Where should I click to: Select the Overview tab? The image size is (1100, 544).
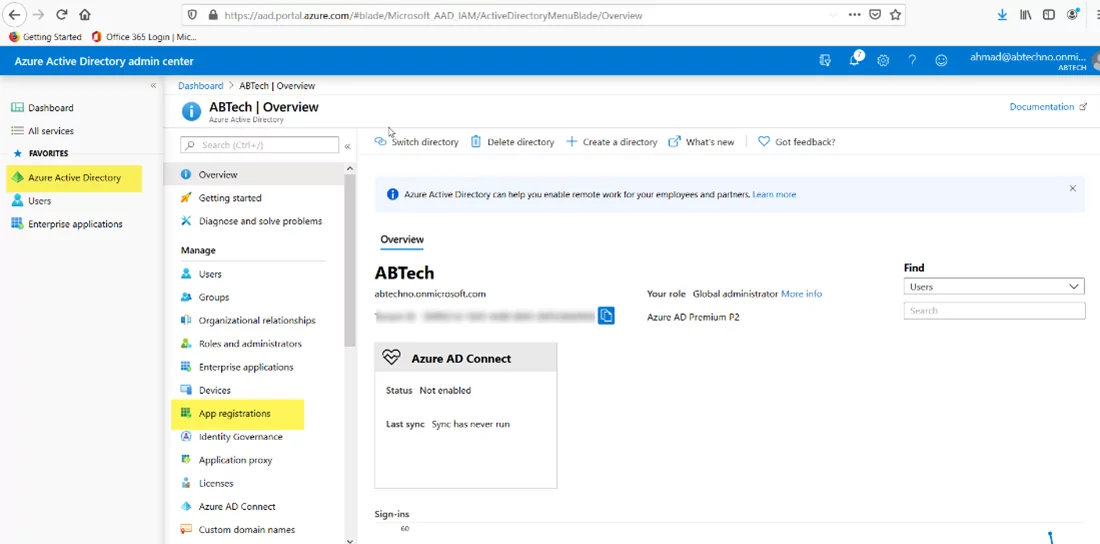(x=402, y=240)
